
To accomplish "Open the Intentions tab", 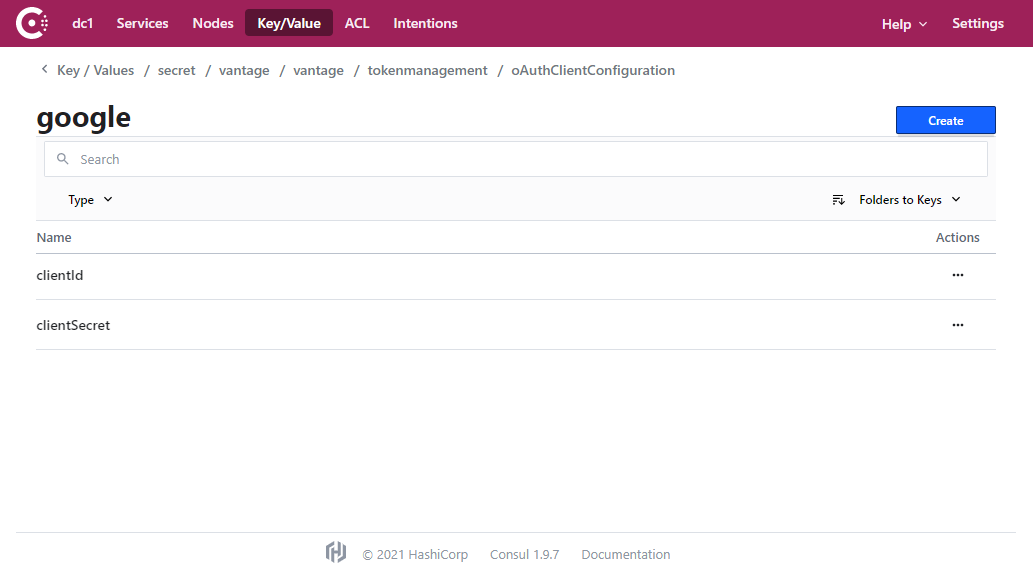I will 425,23.
